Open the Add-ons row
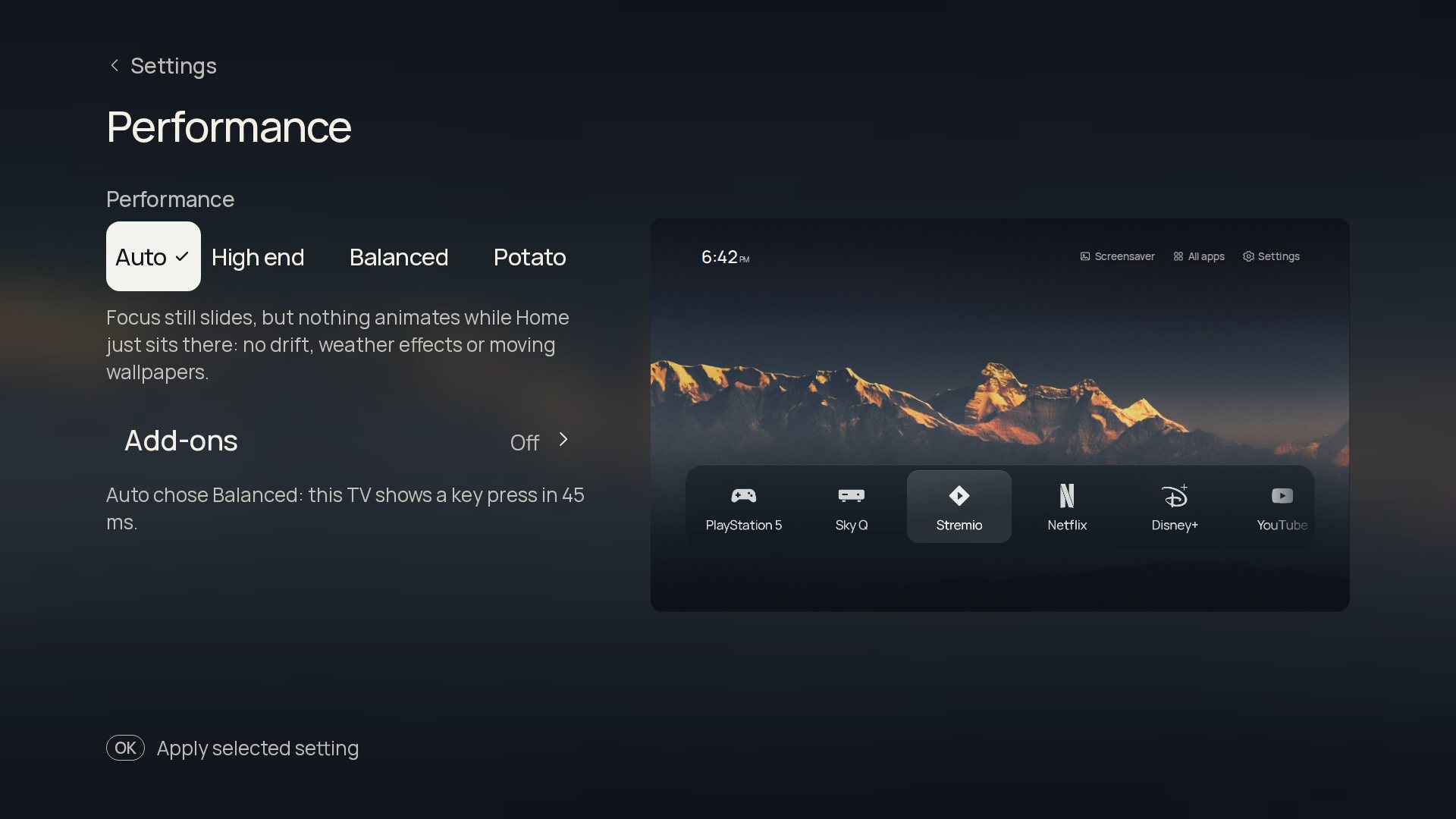 [348, 441]
